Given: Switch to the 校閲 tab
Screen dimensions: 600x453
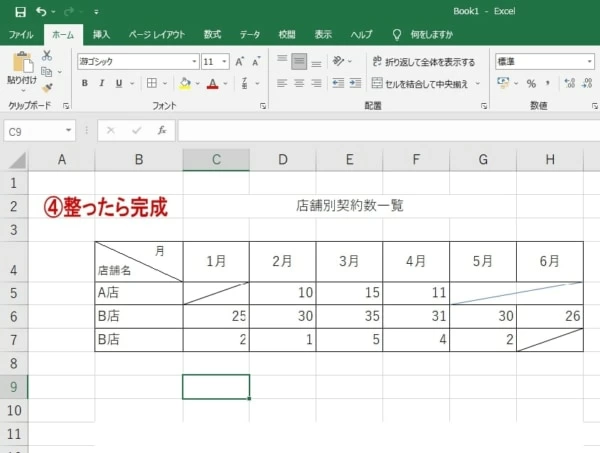Looking at the screenshot, I should tap(287, 35).
